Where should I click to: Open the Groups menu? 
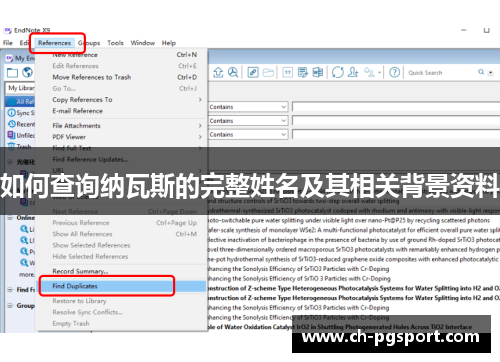[x=89, y=43]
